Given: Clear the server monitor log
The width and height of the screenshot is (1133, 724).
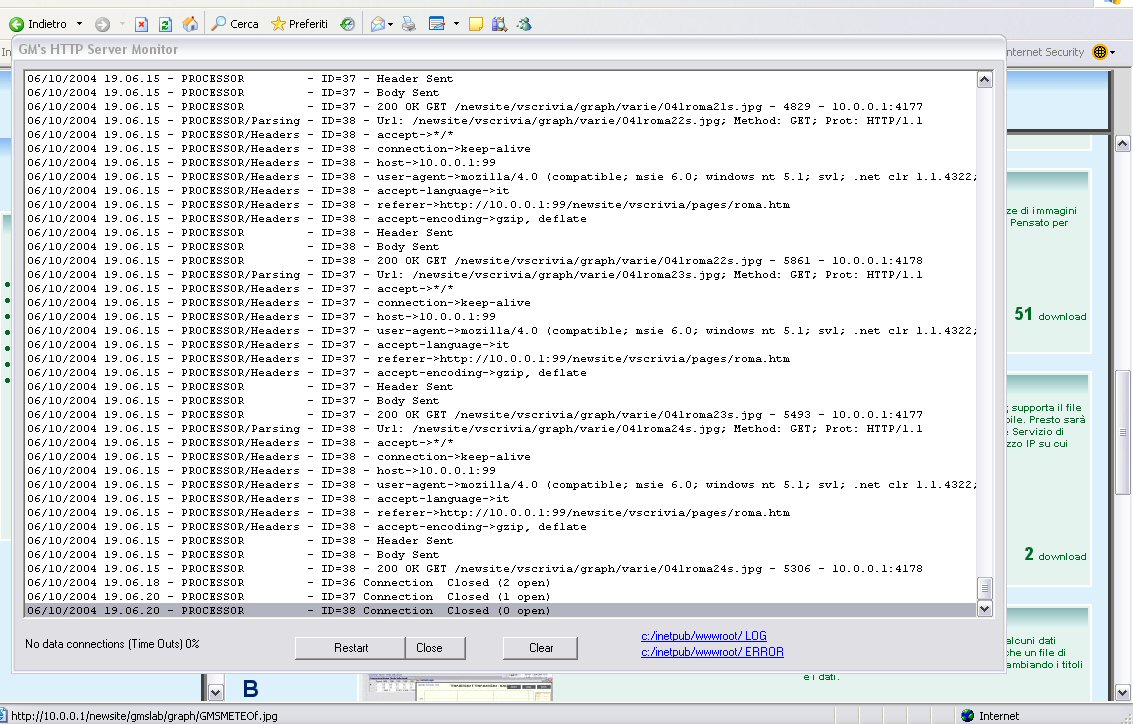Looking at the screenshot, I should (x=540, y=648).
